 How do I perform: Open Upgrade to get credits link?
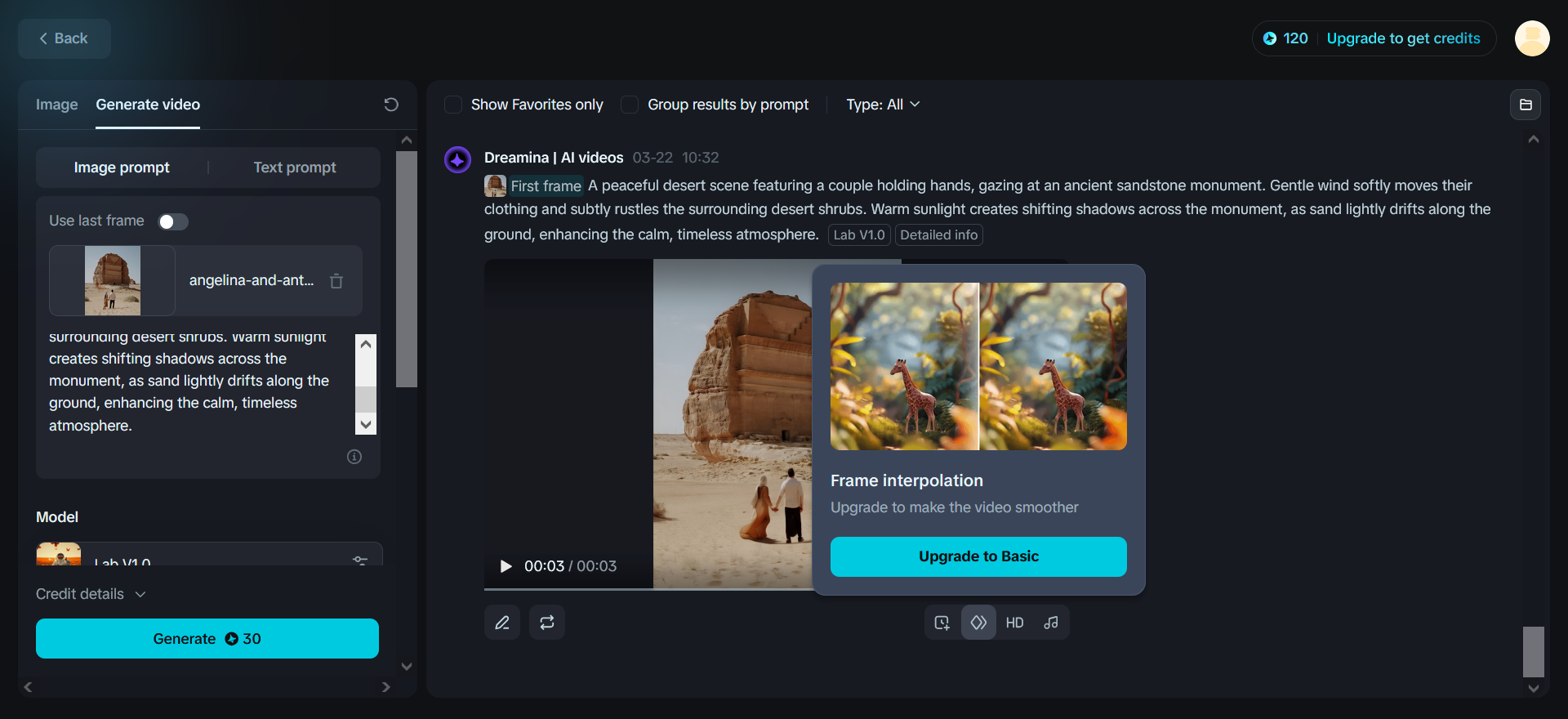click(1403, 38)
